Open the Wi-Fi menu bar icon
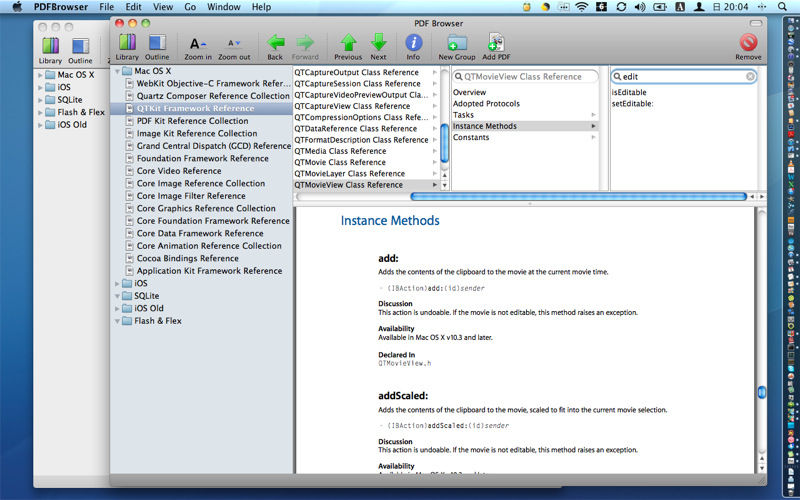This screenshot has width=800, height=500. pos(582,7)
